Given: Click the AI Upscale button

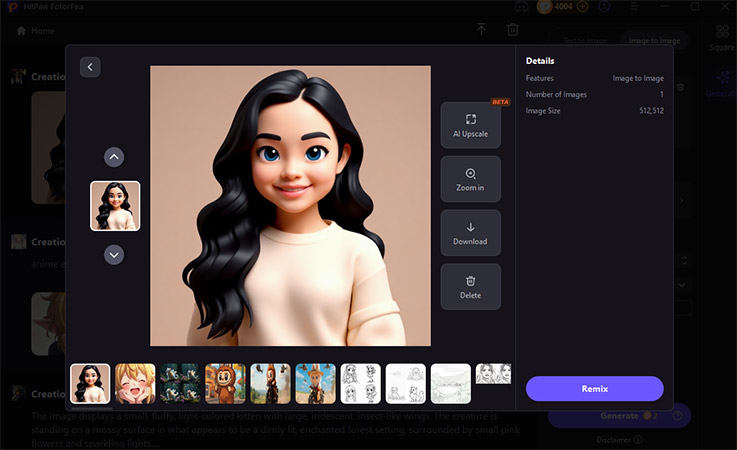Looking at the screenshot, I should click(470, 124).
